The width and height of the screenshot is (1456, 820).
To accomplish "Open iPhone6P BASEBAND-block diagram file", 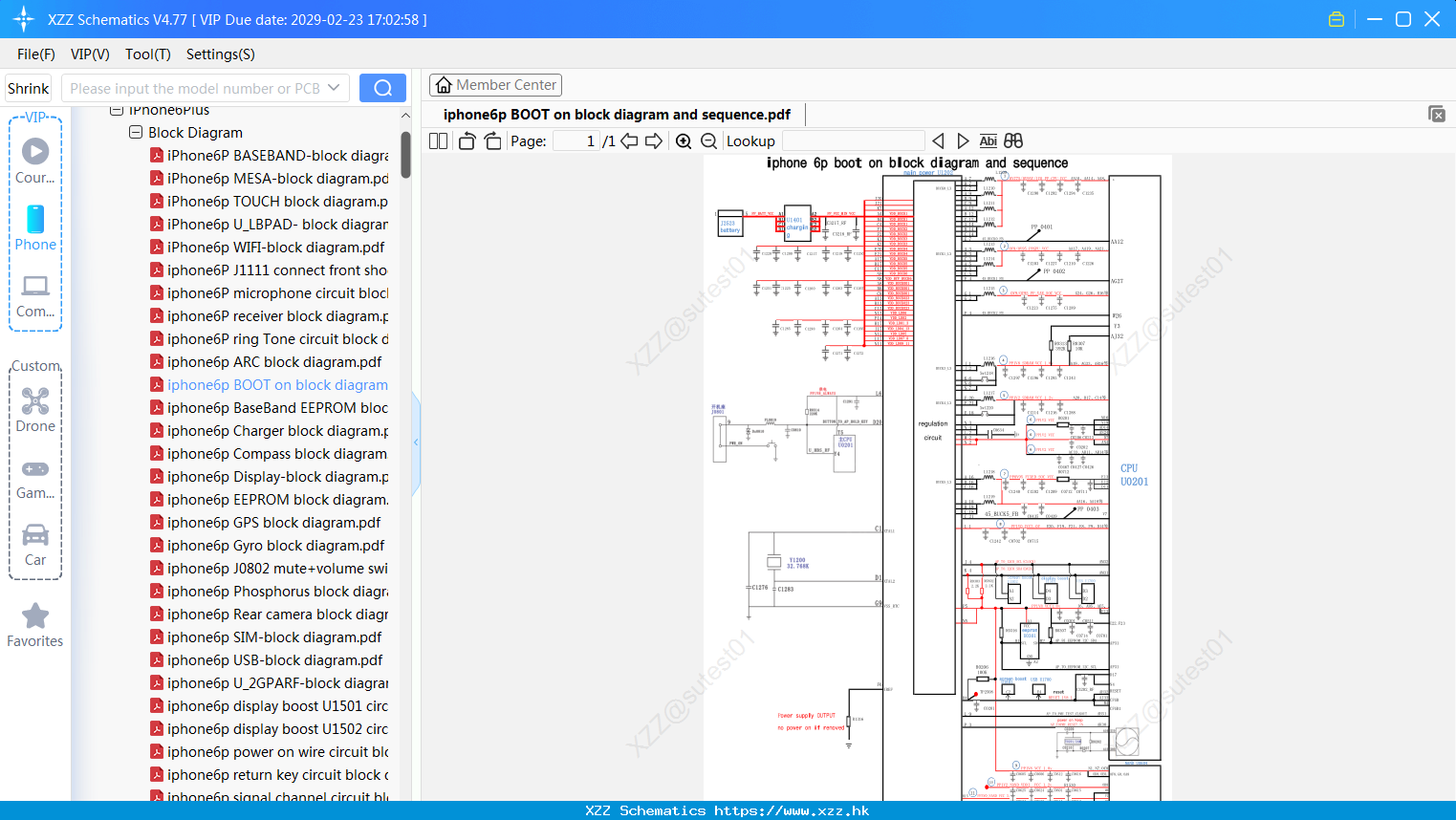I will (269, 156).
